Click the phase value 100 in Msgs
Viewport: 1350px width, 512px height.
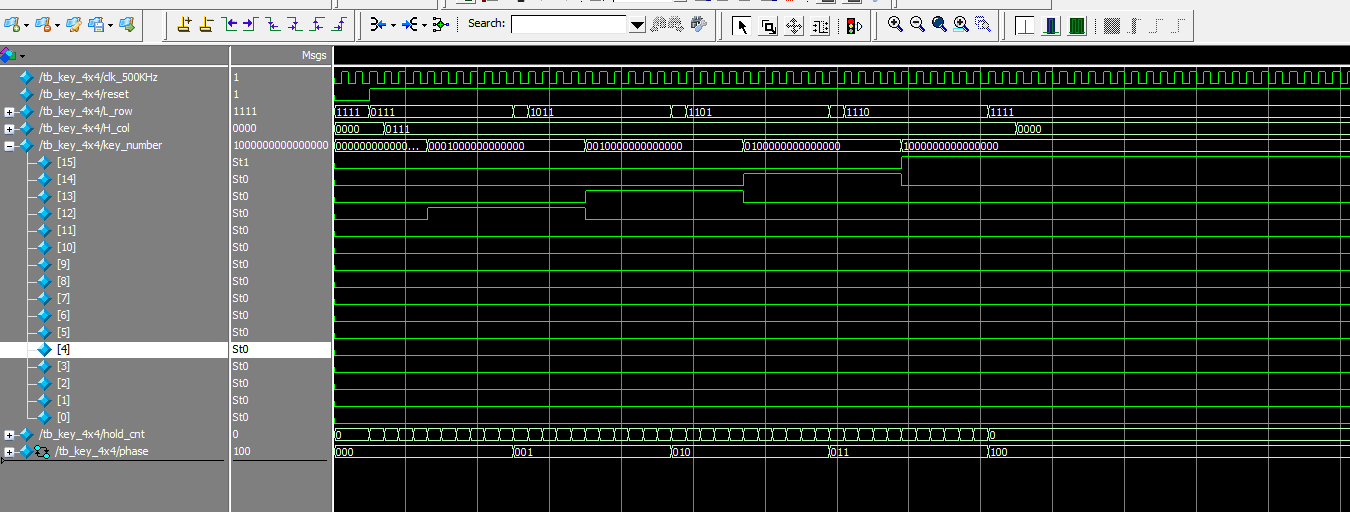pos(241,451)
